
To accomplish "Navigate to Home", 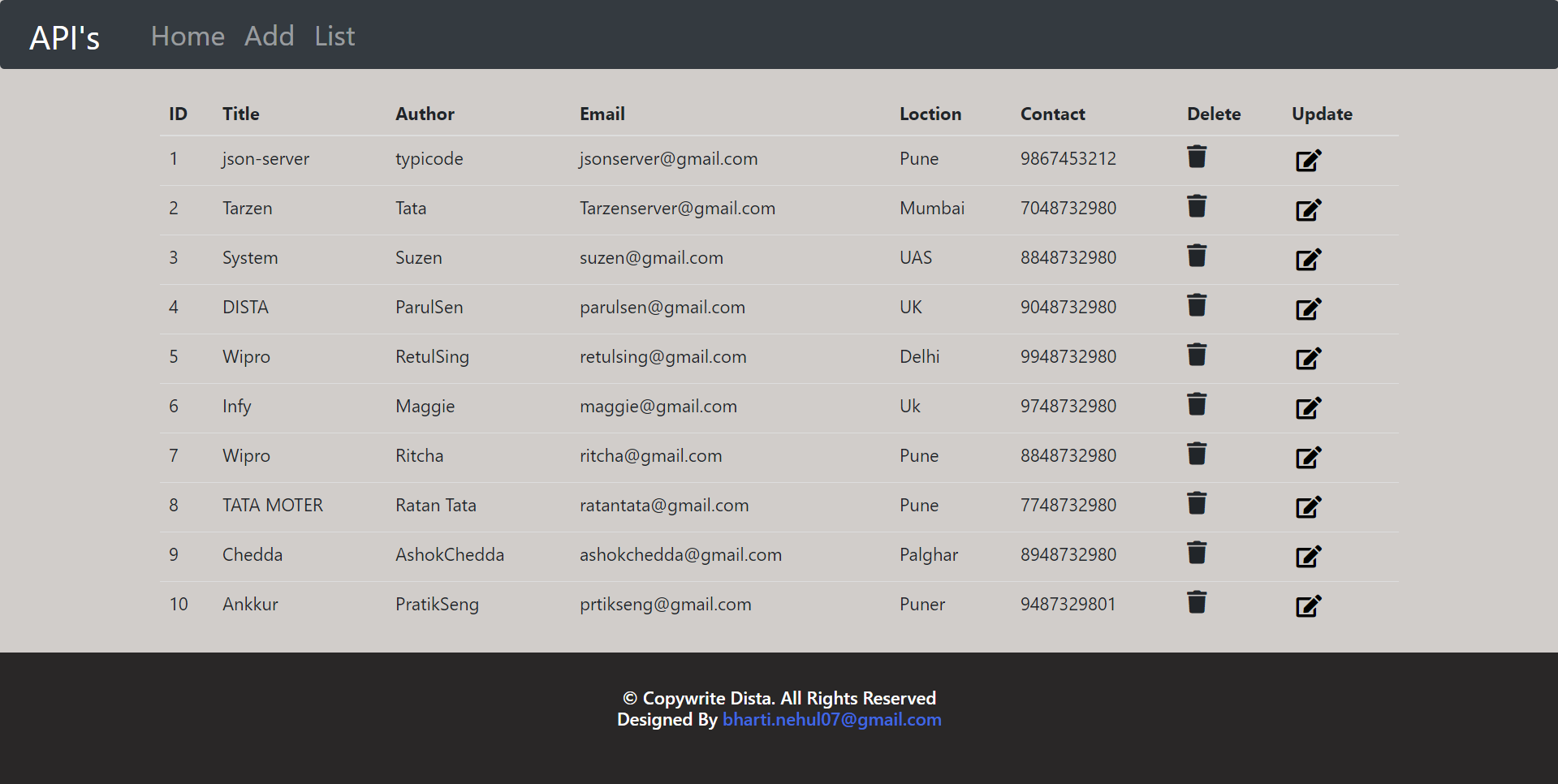I will tap(188, 36).
